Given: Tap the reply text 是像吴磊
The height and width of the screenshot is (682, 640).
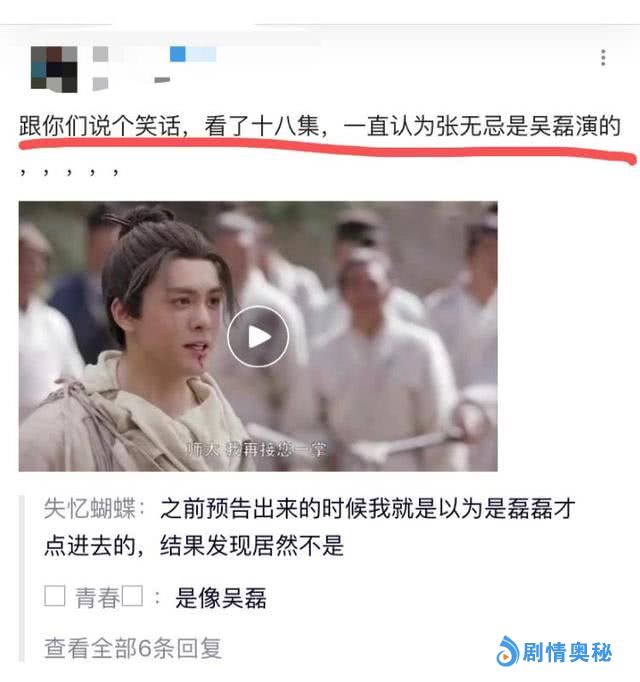Looking at the screenshot, I should click(221, 597).
